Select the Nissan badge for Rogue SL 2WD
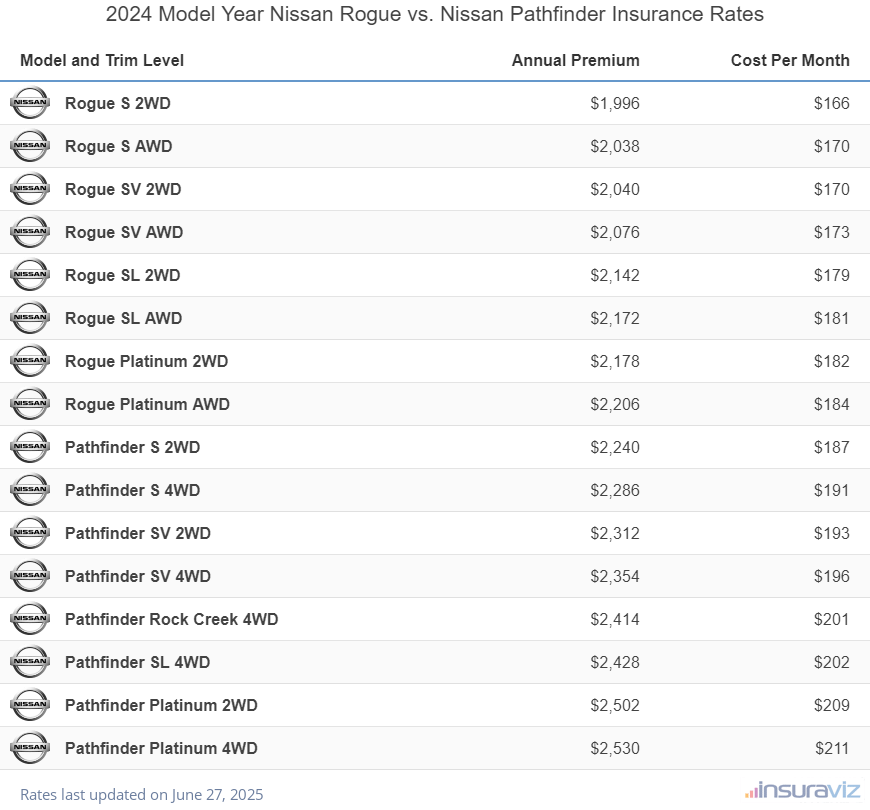The image size is (870, 810). [30, 275]
